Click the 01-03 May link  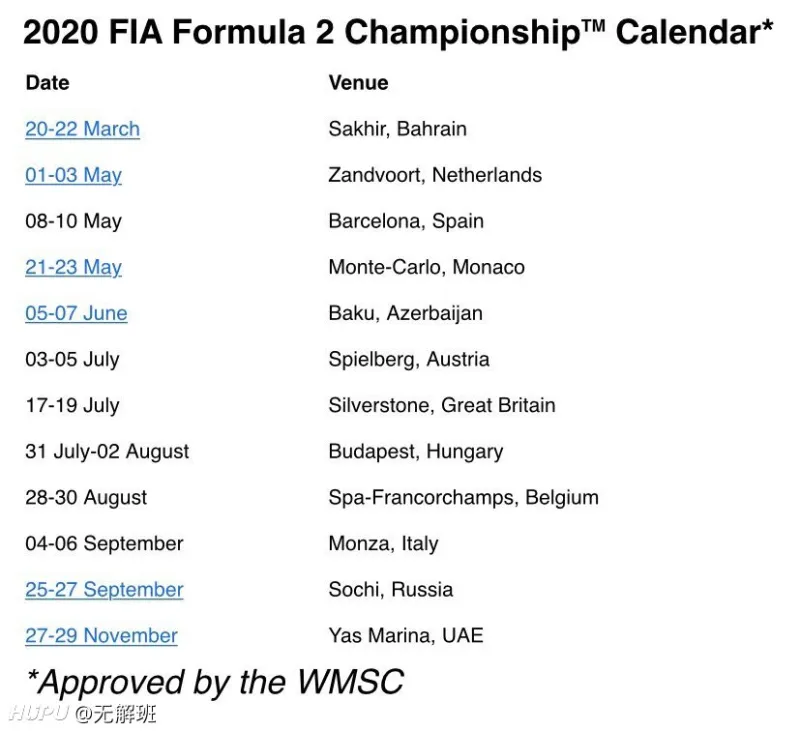coord(73,175)
